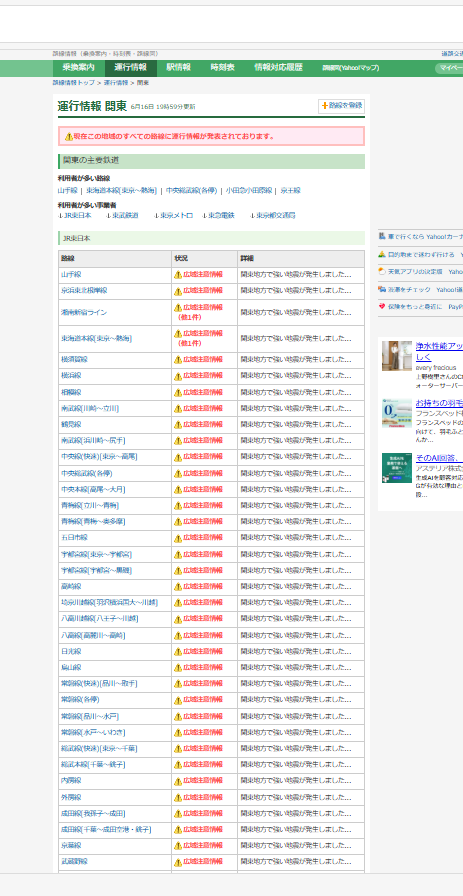Click warning icon in the top pink alert banner
The width and height of the screenshot is (463, 896).
click(69, 137)
